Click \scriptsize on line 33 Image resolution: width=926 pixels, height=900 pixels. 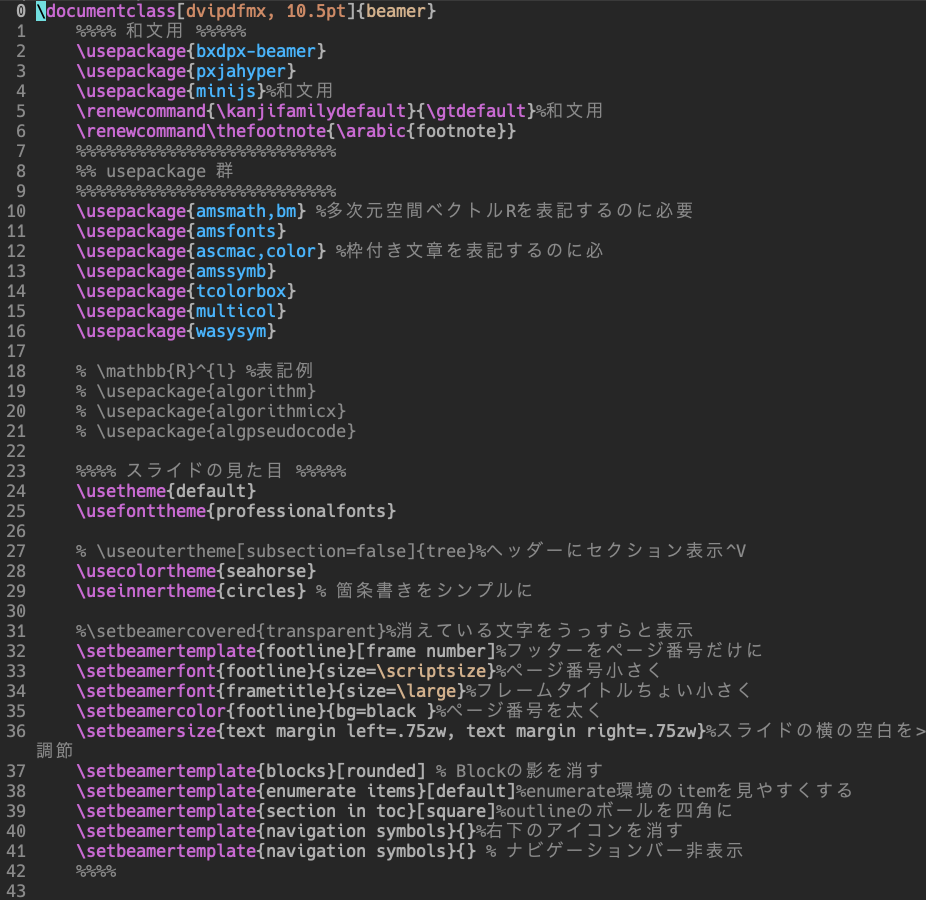tap(431, 671)
